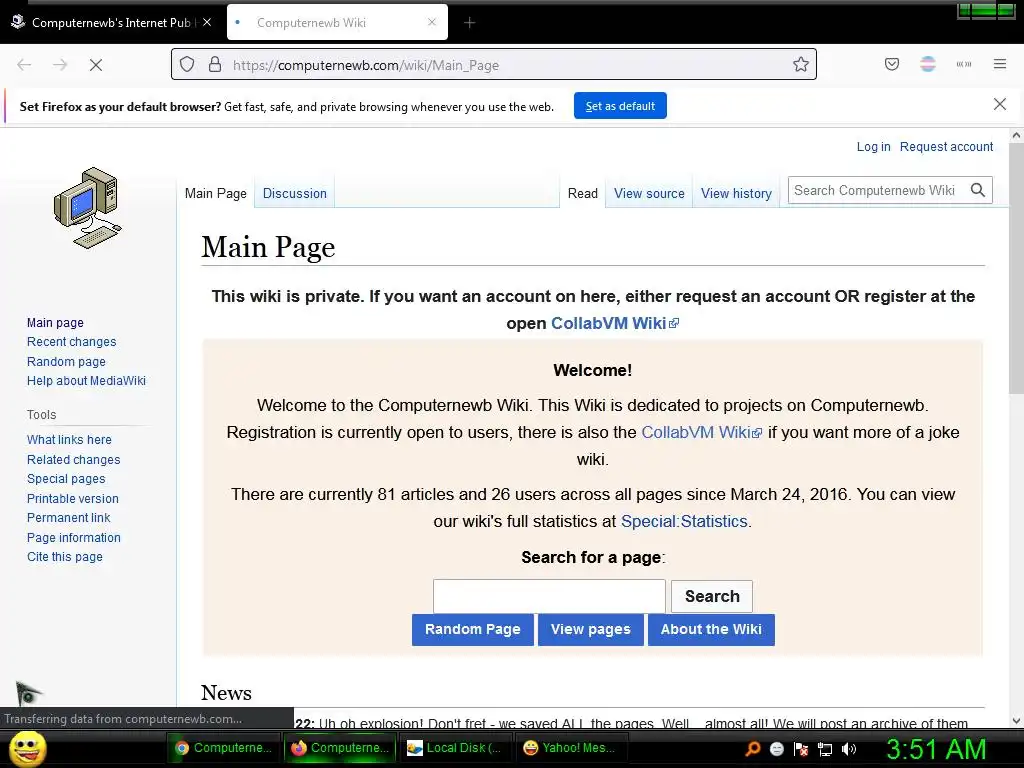
Task: Open the CollabVM Wiki link in the welcome box
Action: pos(701,432)
